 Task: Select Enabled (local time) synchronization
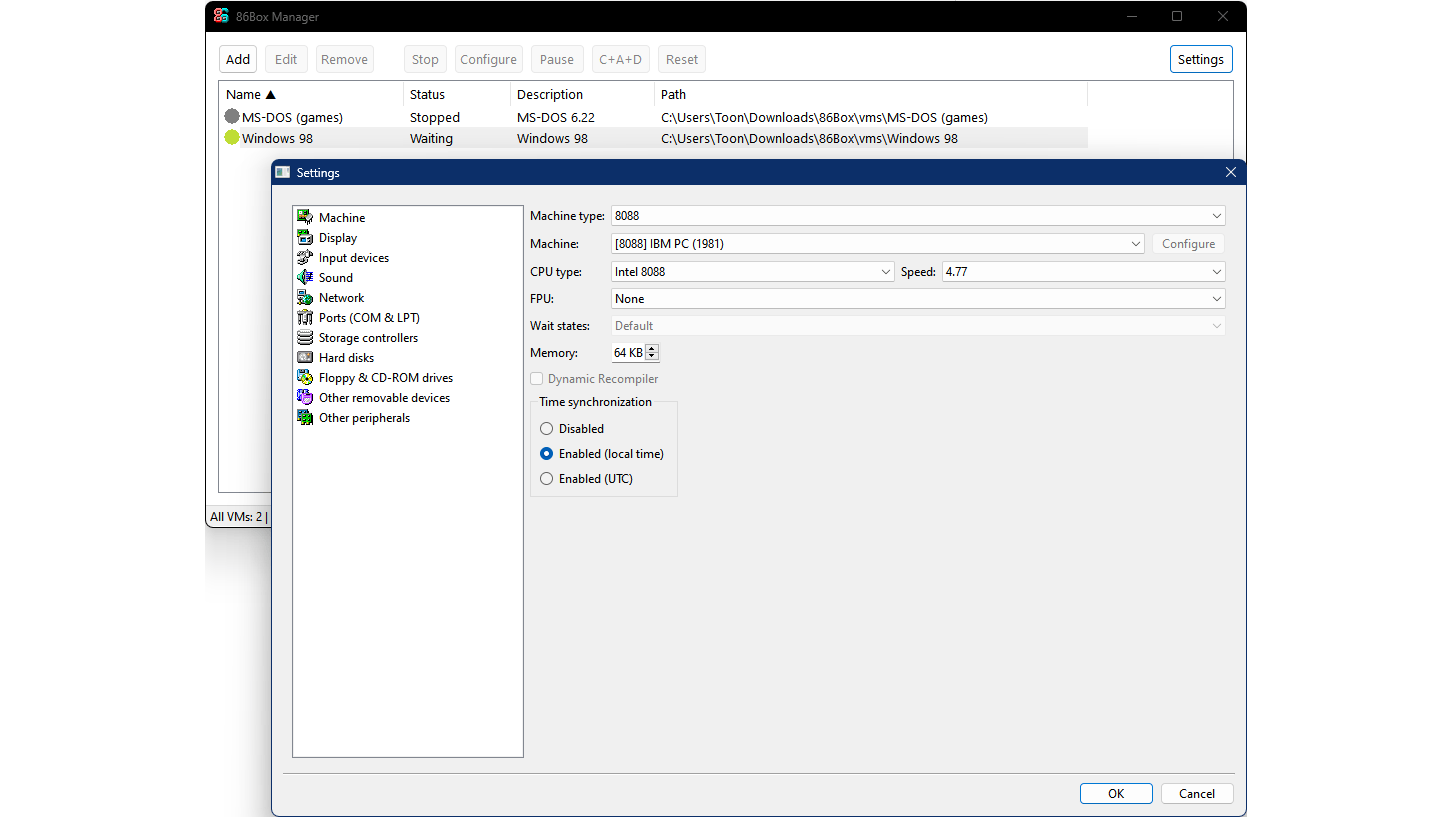coord(546,453)
